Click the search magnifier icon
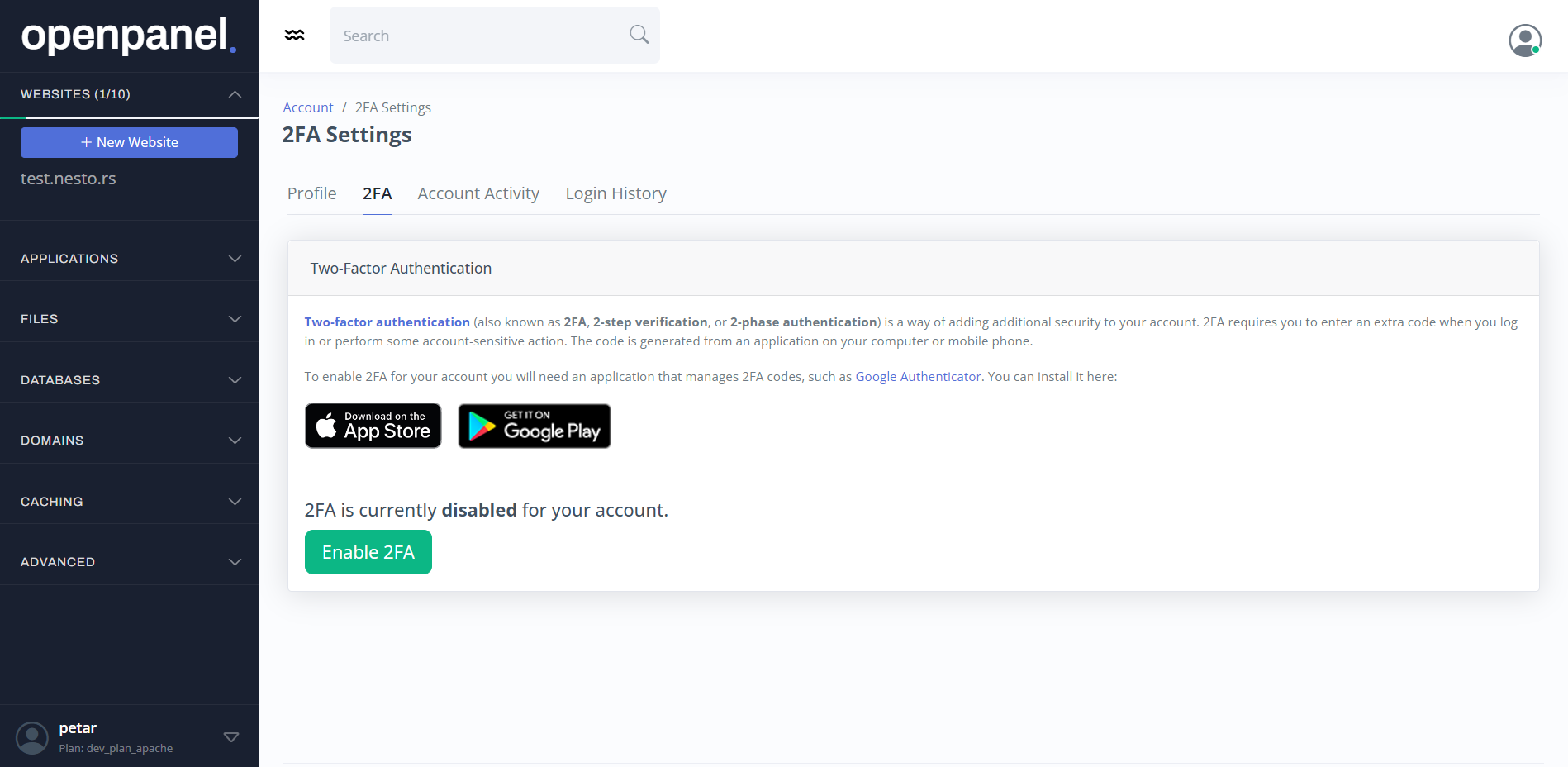Screen dimensions: 1568x767 tap(639, 35)
